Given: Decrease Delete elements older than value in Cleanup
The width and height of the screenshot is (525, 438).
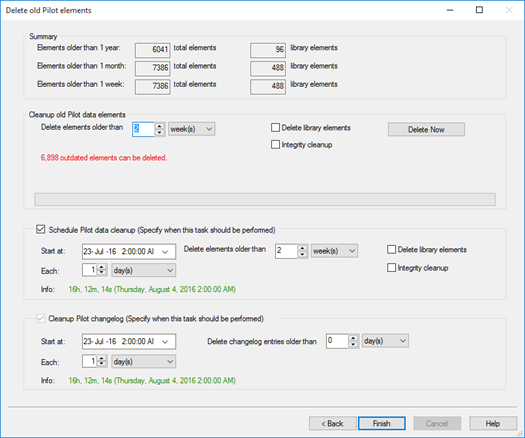Looking at the screenshot, I should click(x=160, y=133).
